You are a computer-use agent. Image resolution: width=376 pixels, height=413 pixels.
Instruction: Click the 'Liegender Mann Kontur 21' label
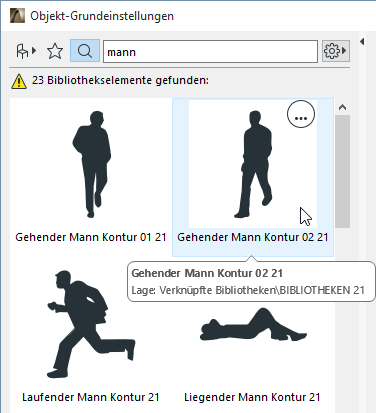(252, 397)
